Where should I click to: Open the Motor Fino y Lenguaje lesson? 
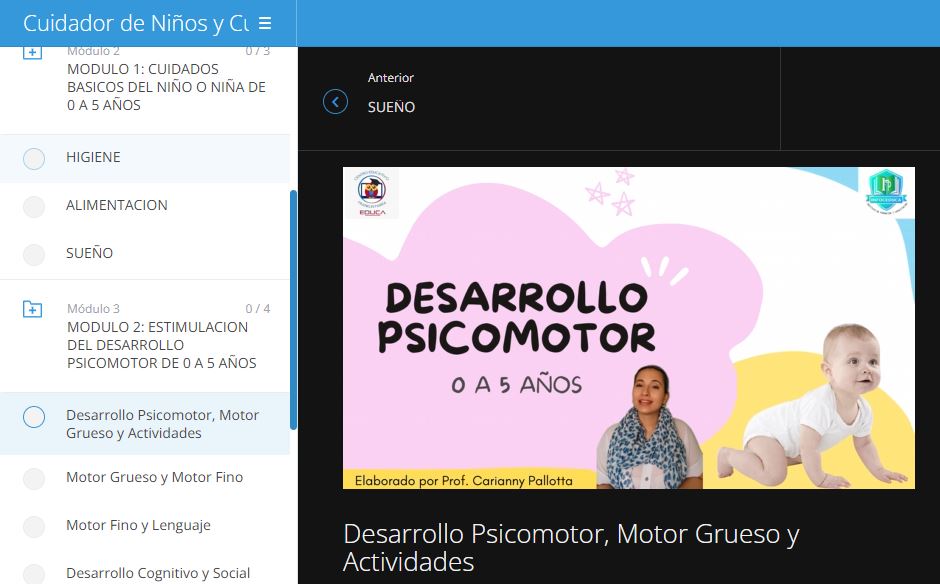point(138,525)
